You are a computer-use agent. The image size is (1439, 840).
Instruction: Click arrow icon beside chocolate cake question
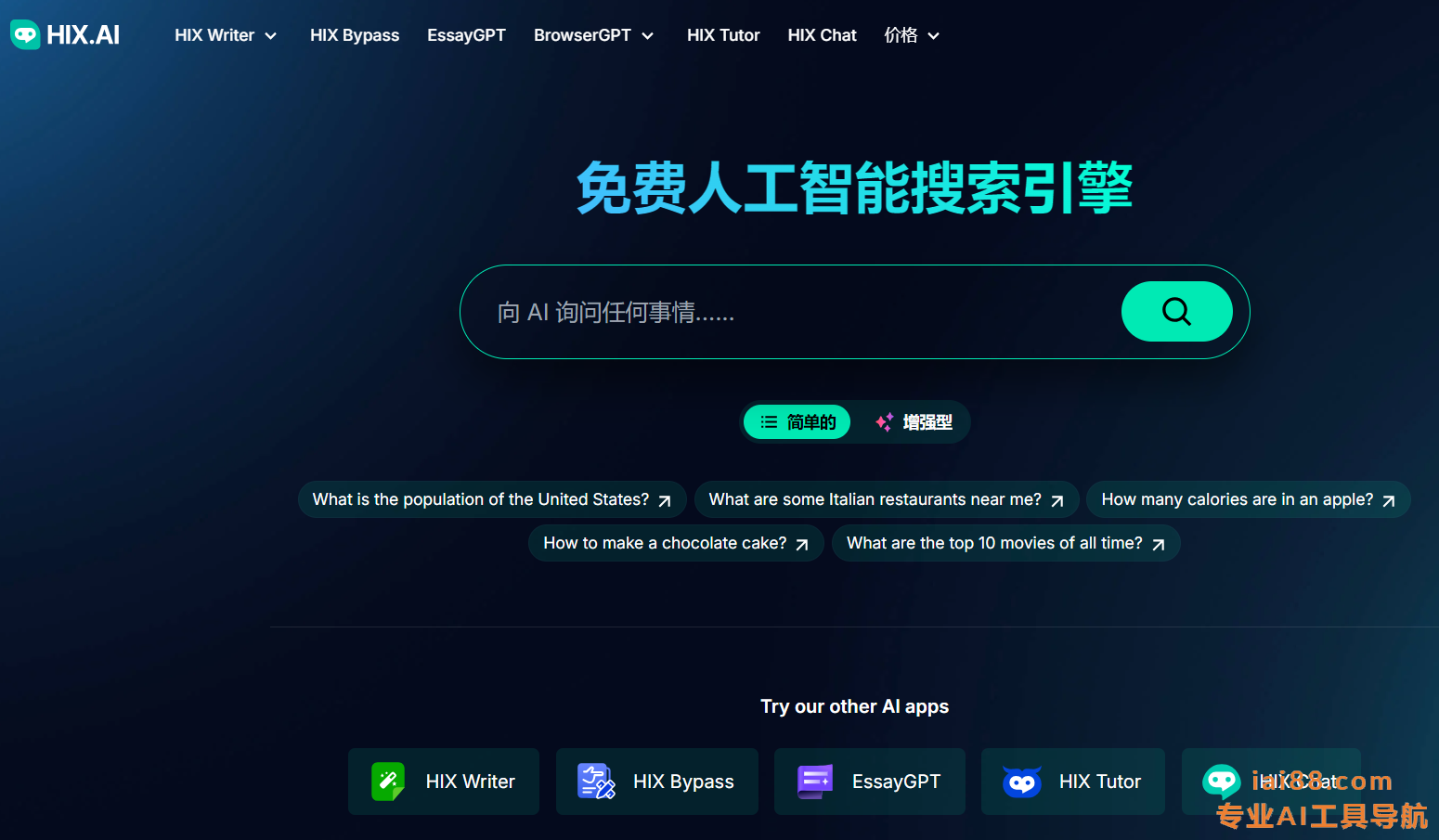[802, 544]
